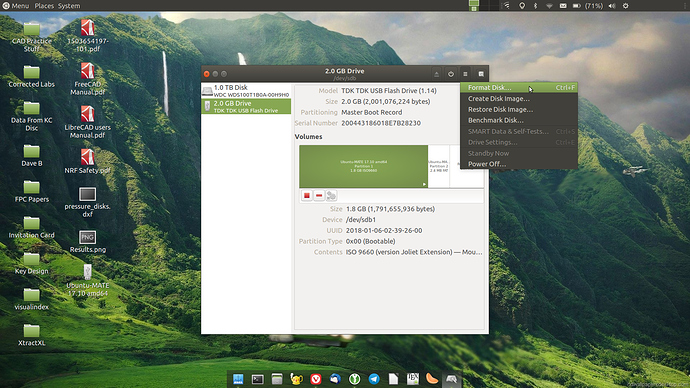Viewport: 690px width, 388px height.
Task: Select the green Ubuntu-MATE Partition 1 block
Action: click(363, 166)
